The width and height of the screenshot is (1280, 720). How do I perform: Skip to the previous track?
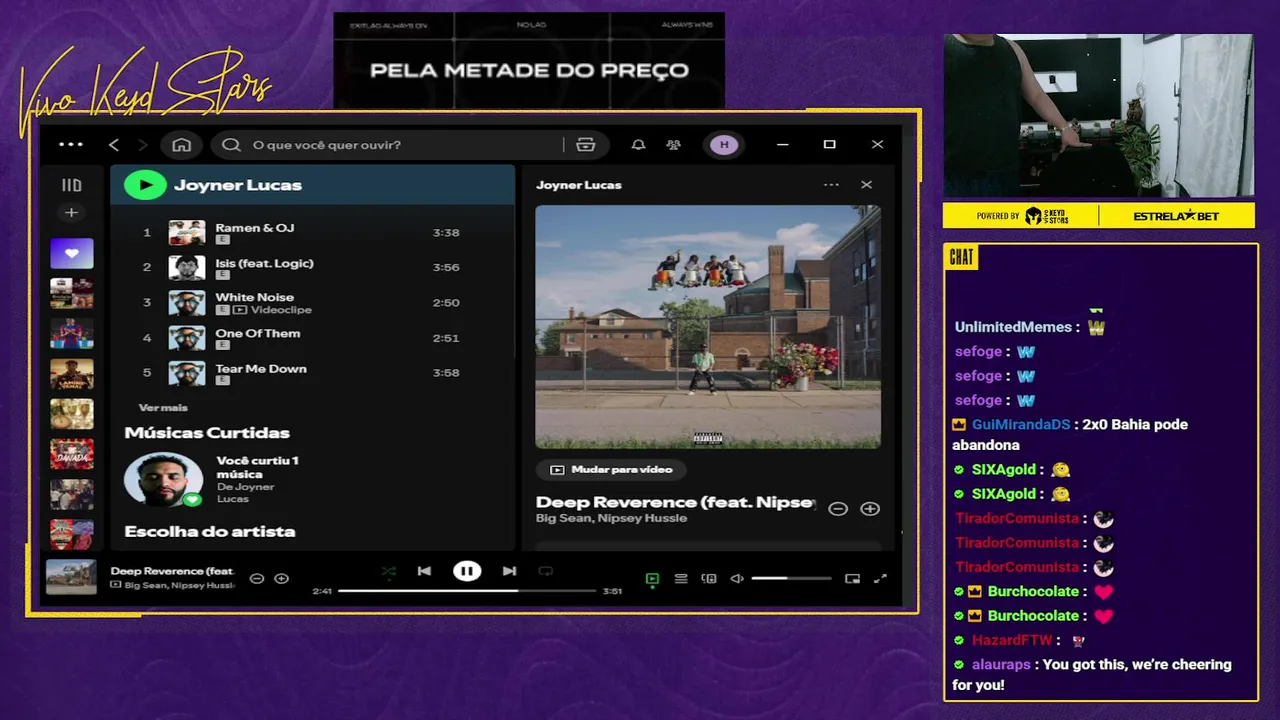click(424, 571)
